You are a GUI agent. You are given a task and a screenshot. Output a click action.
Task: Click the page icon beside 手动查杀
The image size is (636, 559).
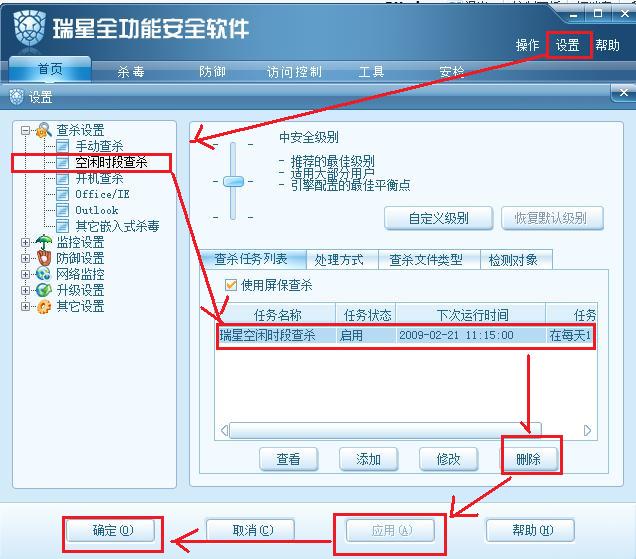coord(62,146)
